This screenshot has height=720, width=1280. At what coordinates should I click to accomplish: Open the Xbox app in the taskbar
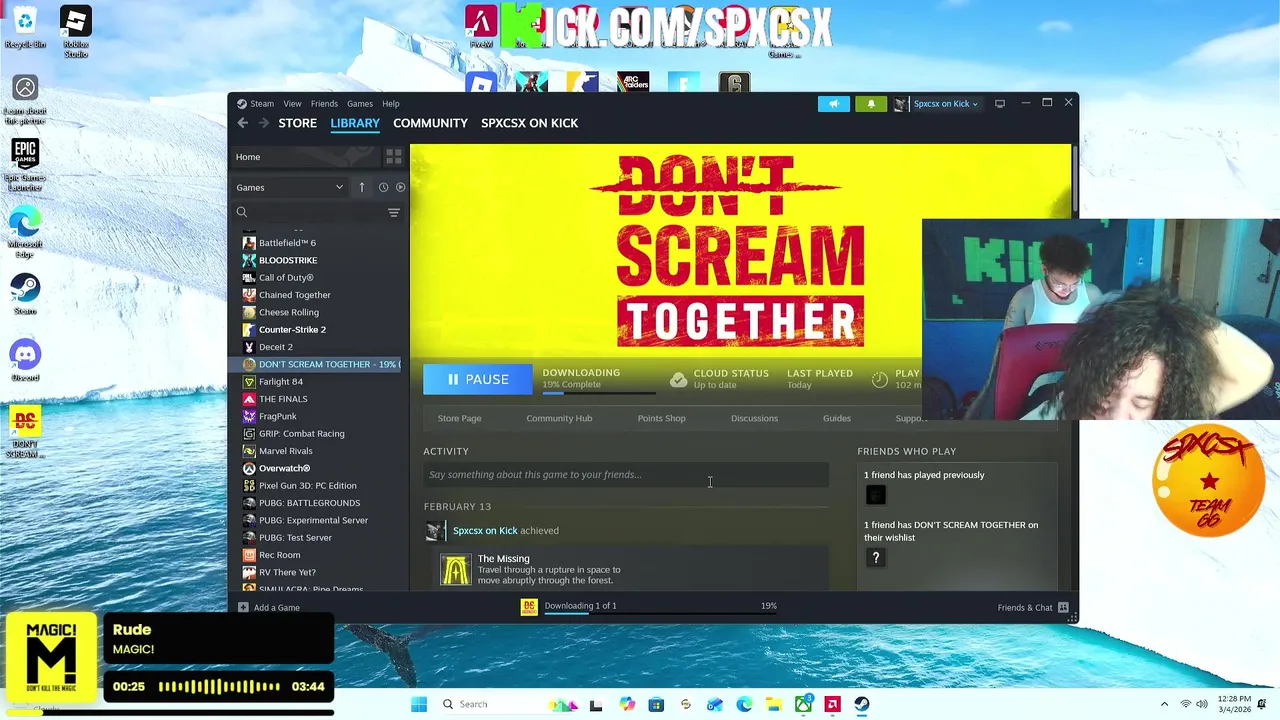(803, 704)
